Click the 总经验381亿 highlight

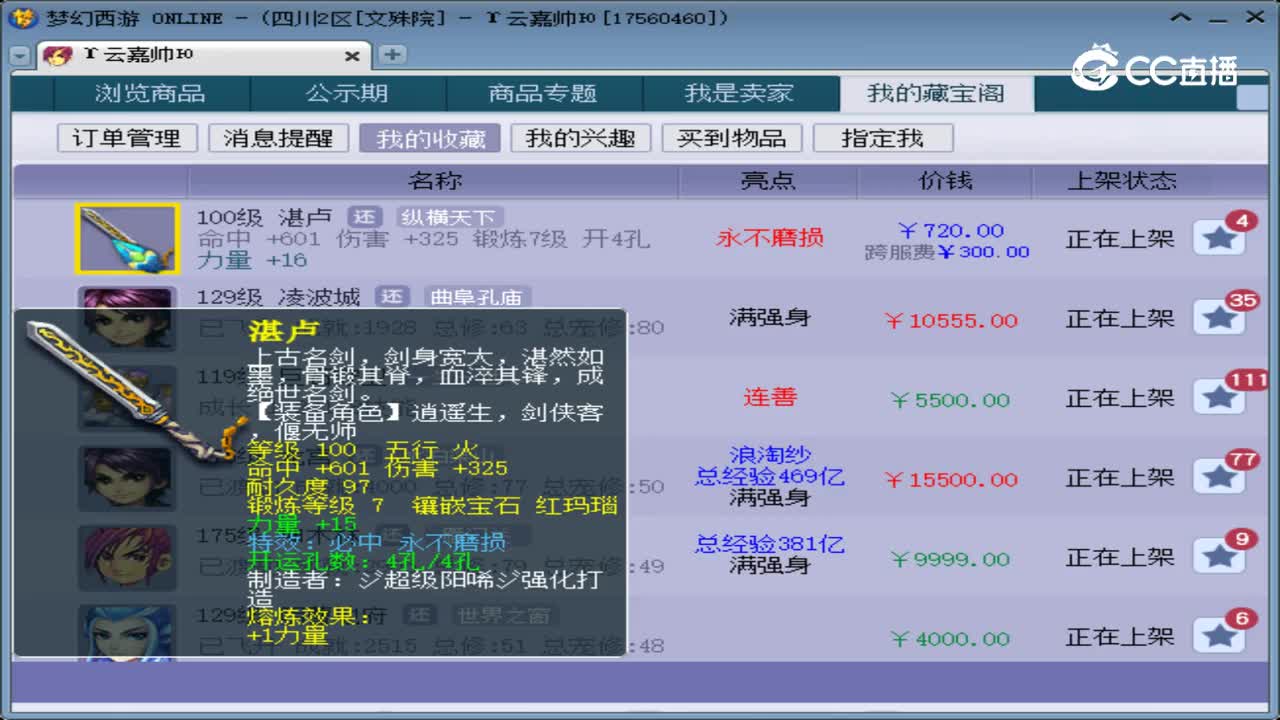pyautogui.click(x=770, y=544)
